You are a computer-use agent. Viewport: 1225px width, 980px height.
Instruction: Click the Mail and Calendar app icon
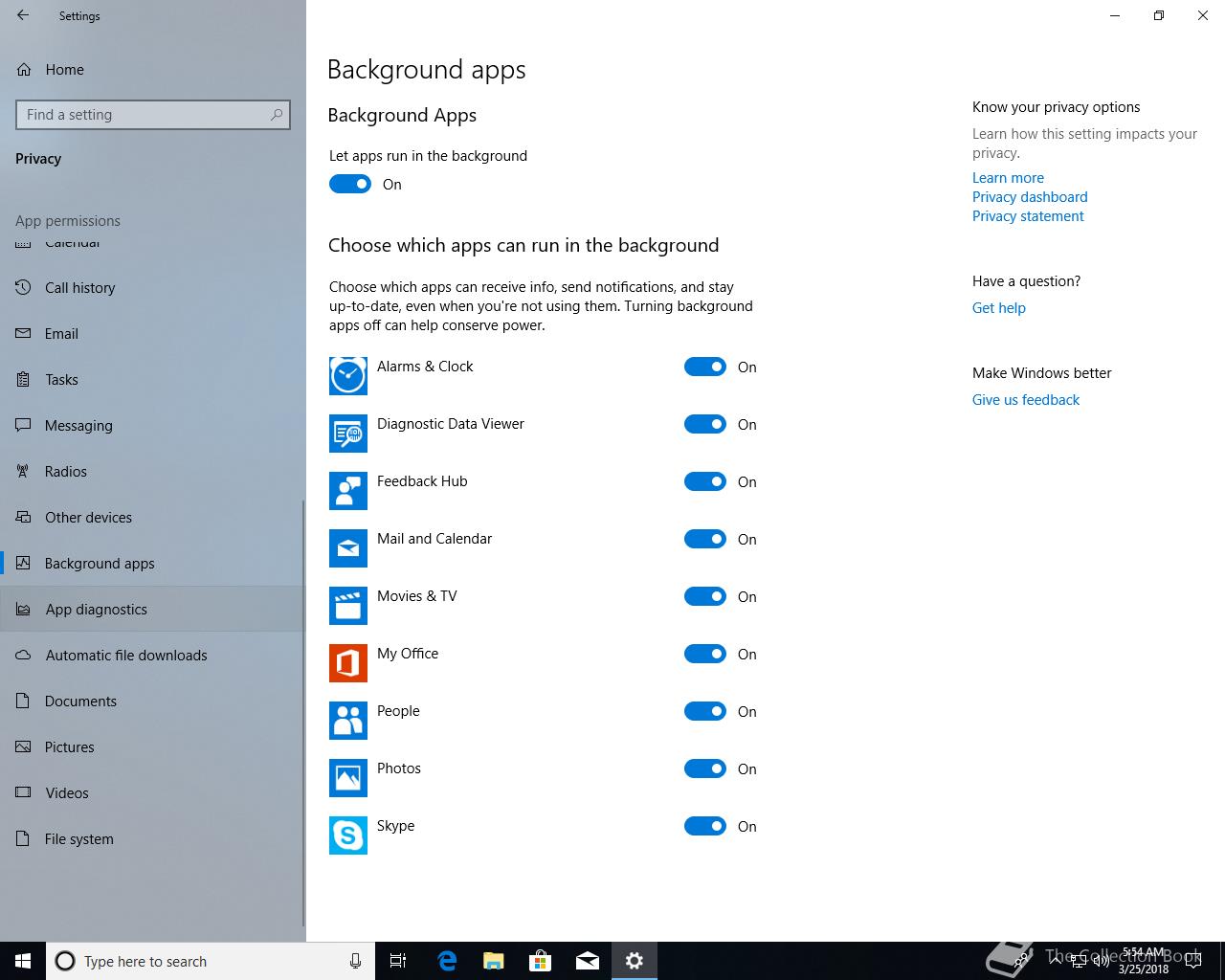[348, 548]
